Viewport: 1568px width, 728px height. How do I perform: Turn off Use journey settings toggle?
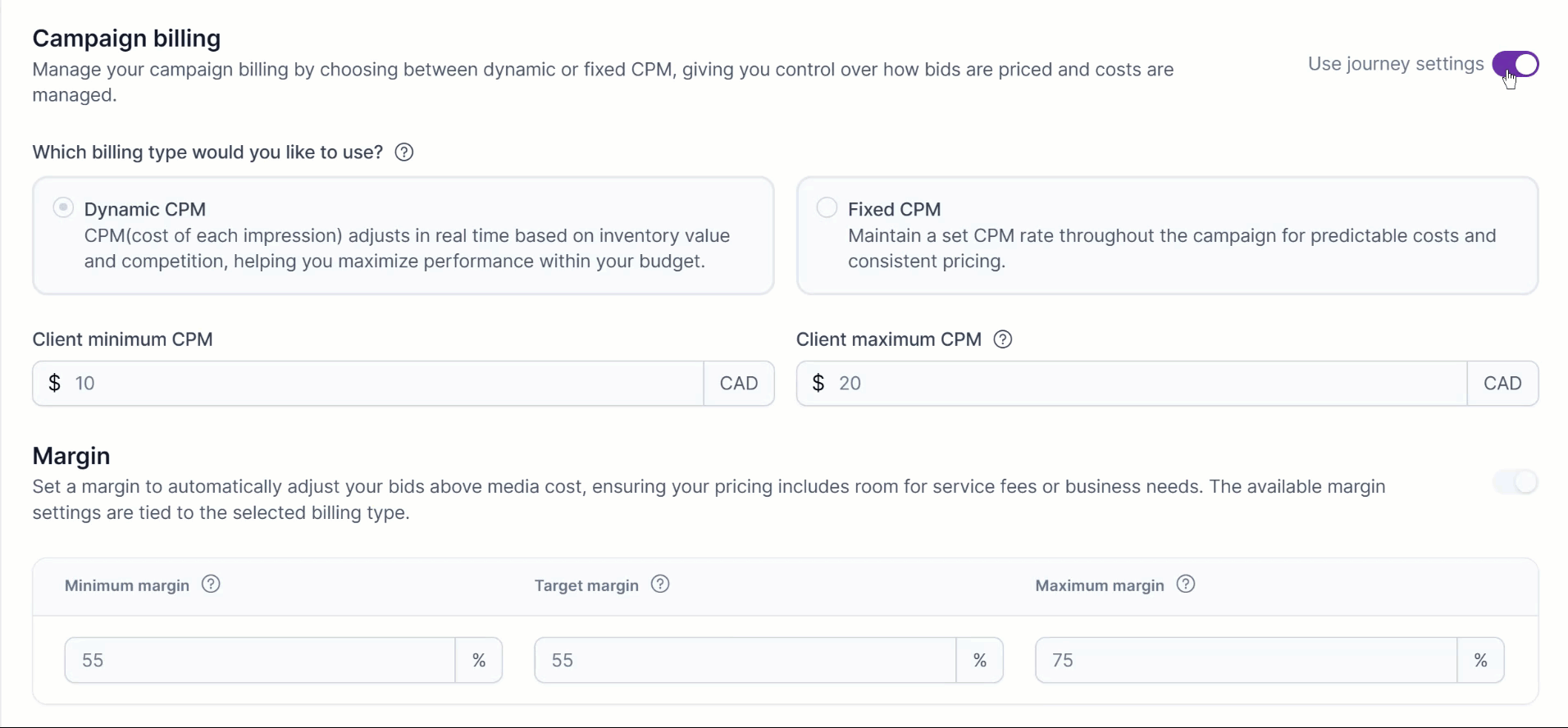(x=1516, y=64)
